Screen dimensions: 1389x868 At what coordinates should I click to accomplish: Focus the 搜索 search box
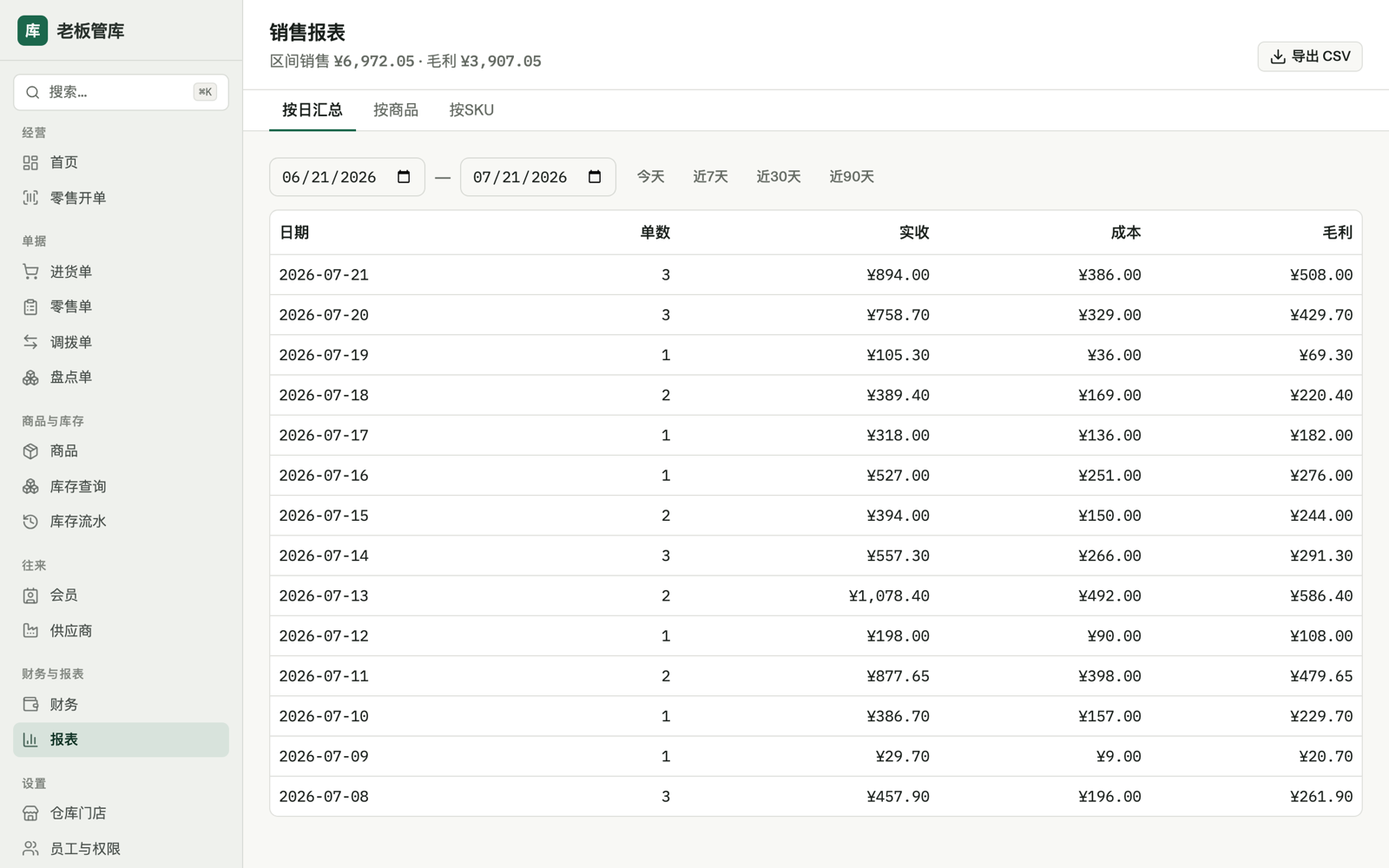pyautogui.click(x=121, y=92)
